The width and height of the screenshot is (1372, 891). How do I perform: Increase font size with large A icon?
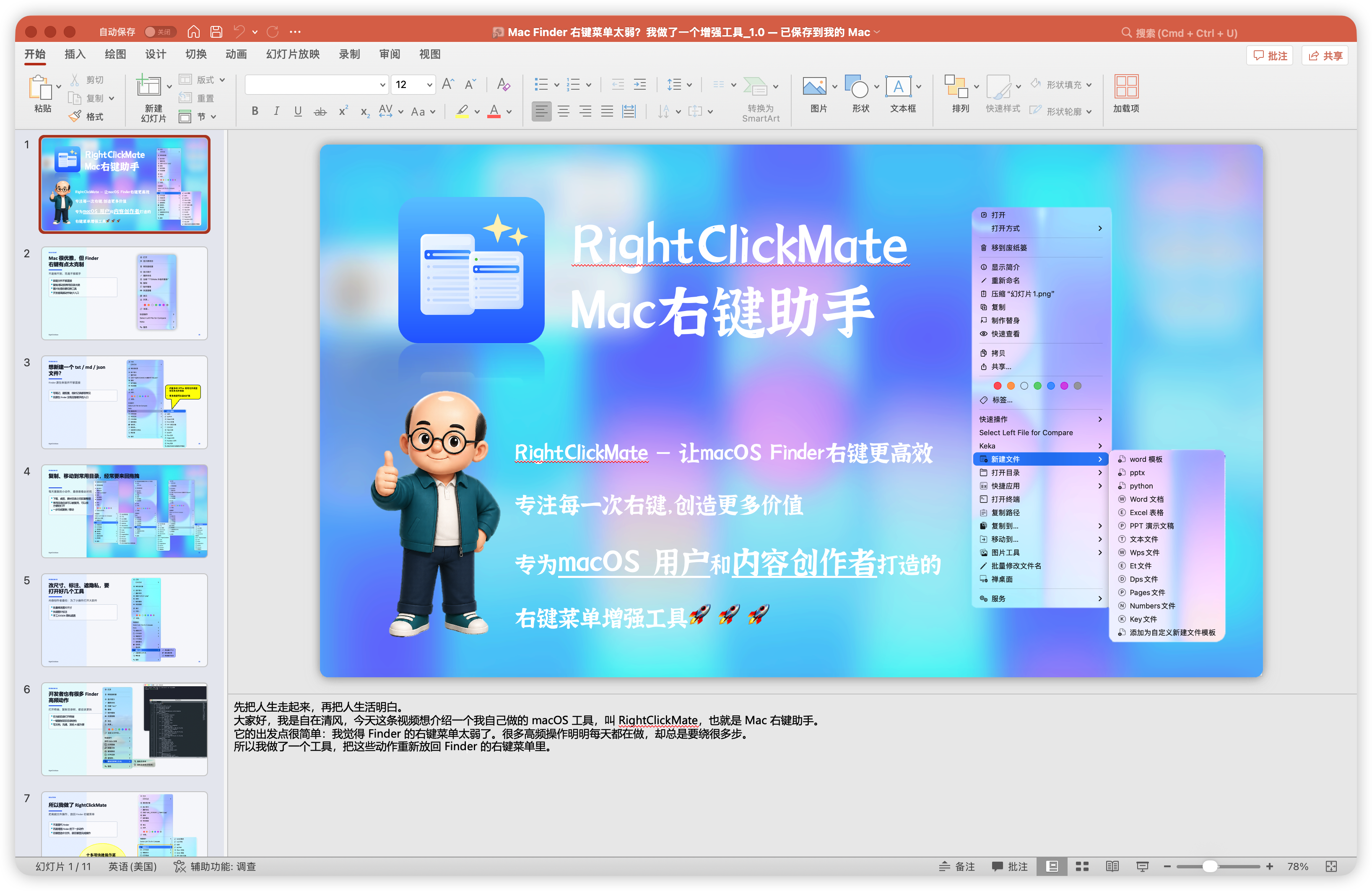(x=448, y=84)
